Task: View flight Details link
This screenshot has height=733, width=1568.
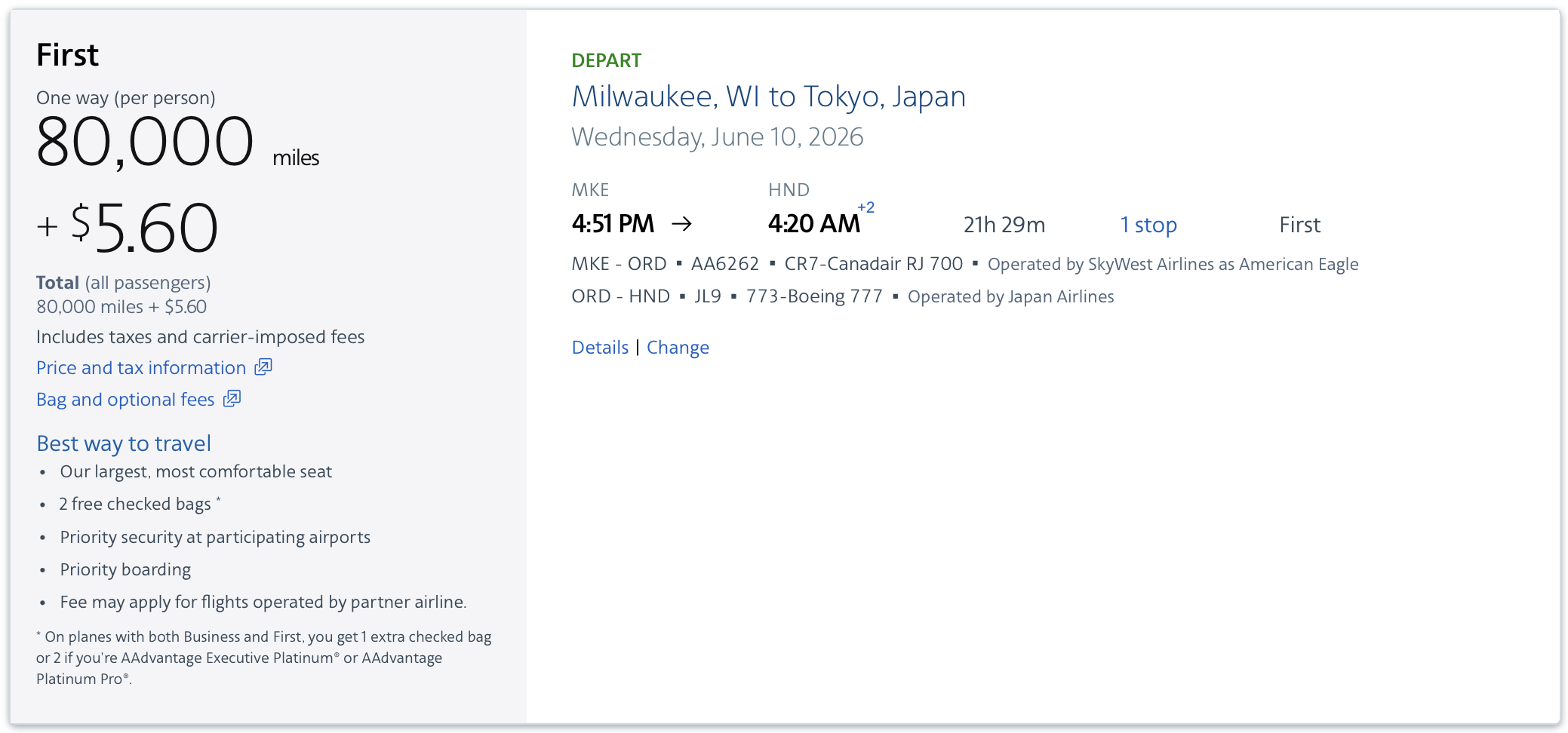Action: tap(600, 348)
